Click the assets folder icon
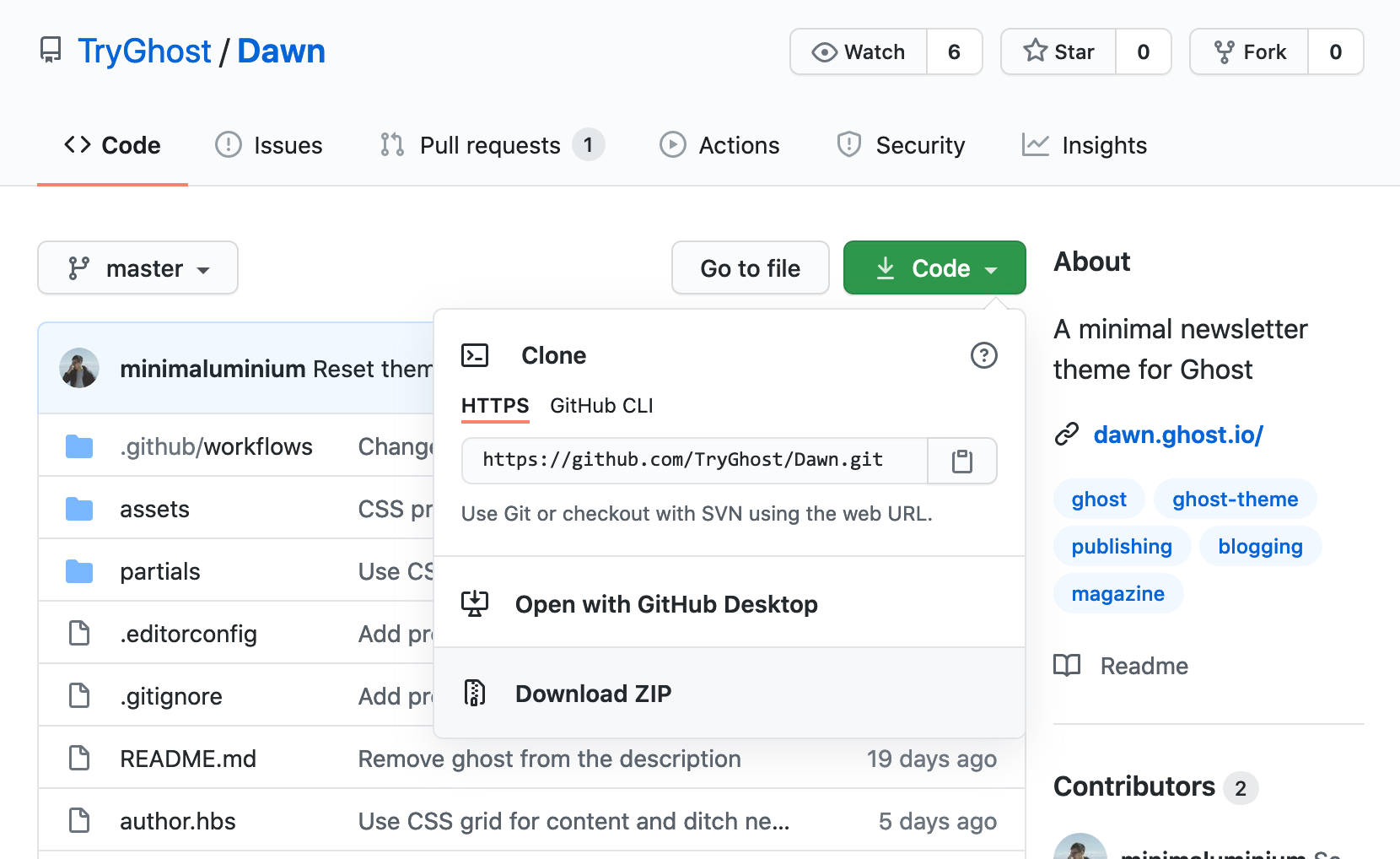 pos(79,509)
